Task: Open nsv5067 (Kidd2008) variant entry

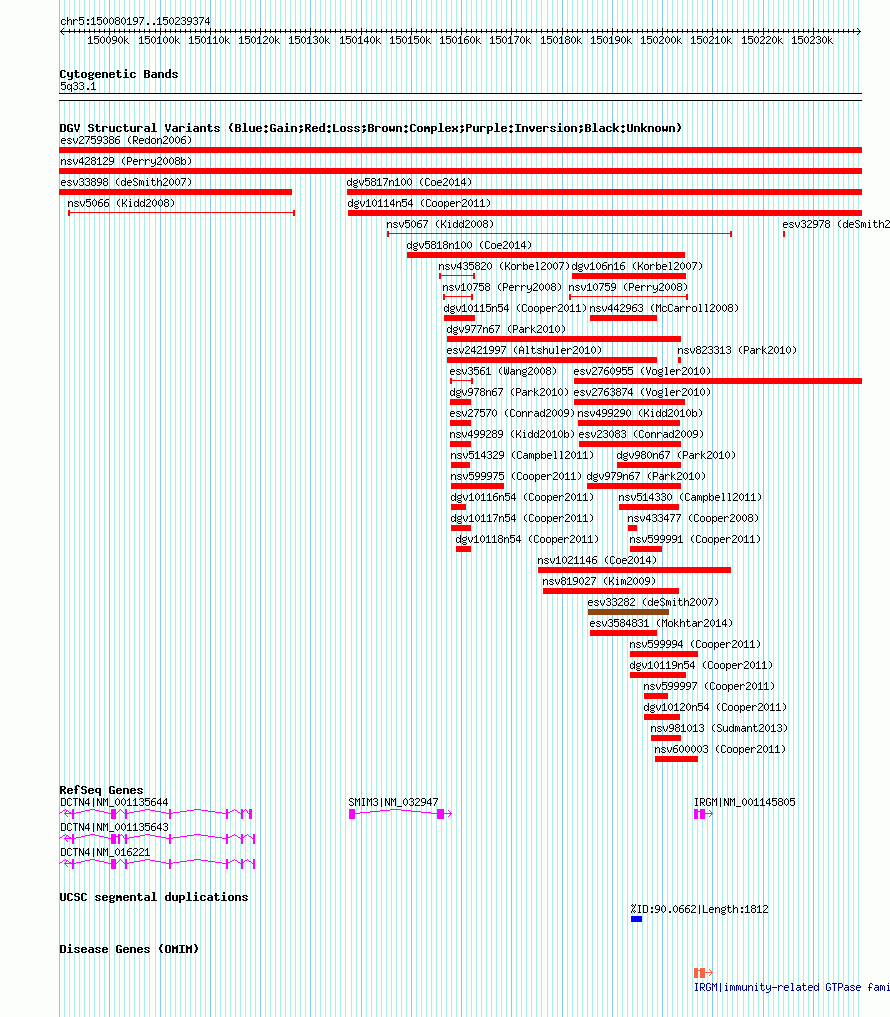Action: coord(440,224)
